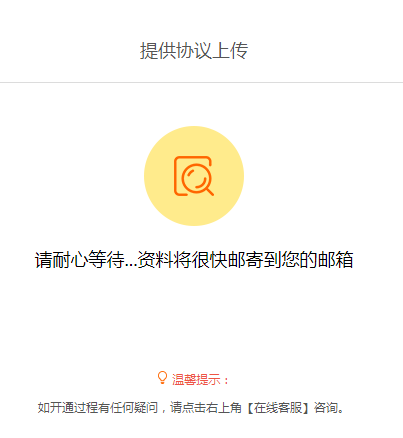Click the magnifier handle in the status icon
Image resolution: width=403 pixels, height=438 pixels.
pos(209,191)
